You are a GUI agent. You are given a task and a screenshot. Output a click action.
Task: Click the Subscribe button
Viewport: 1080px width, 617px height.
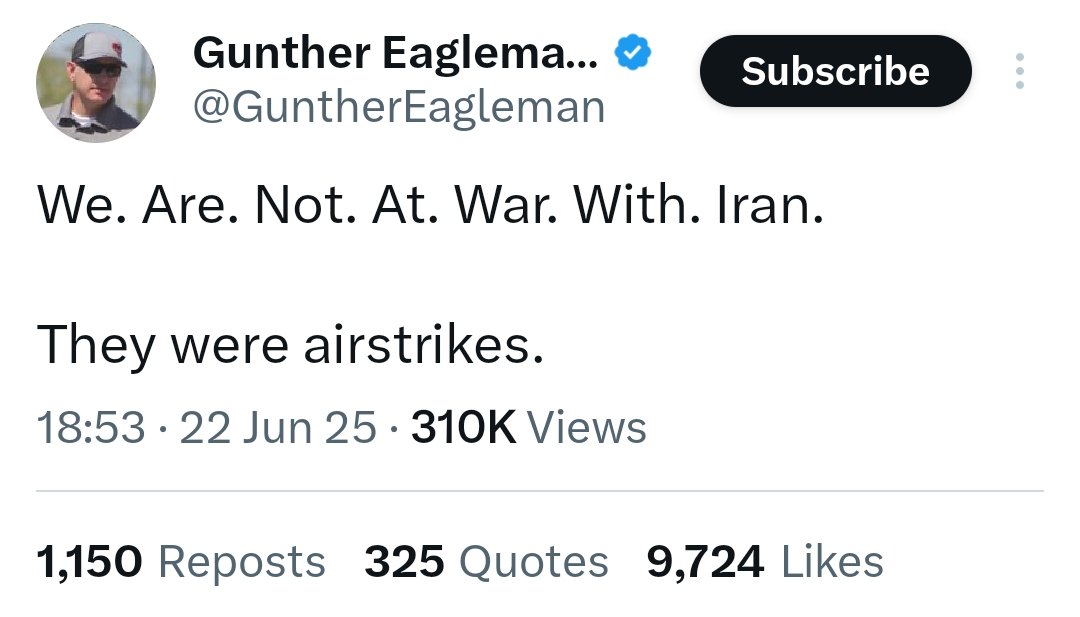[835, 71]
